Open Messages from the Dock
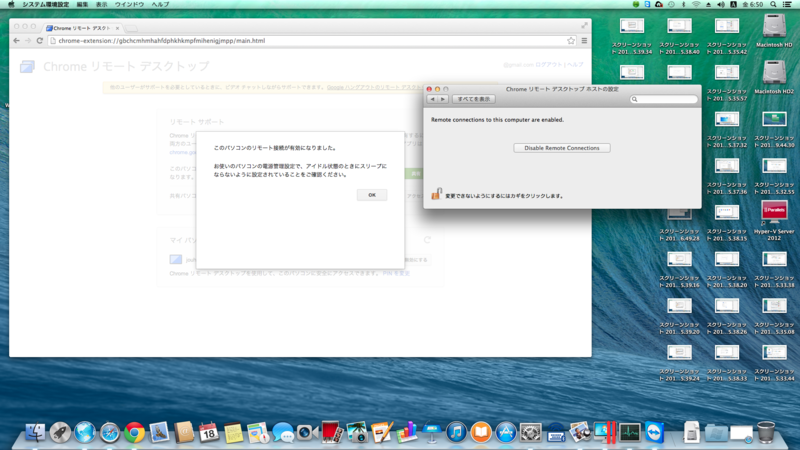The width and height of the screenshot is (800, 450). [x=283, y=432]
